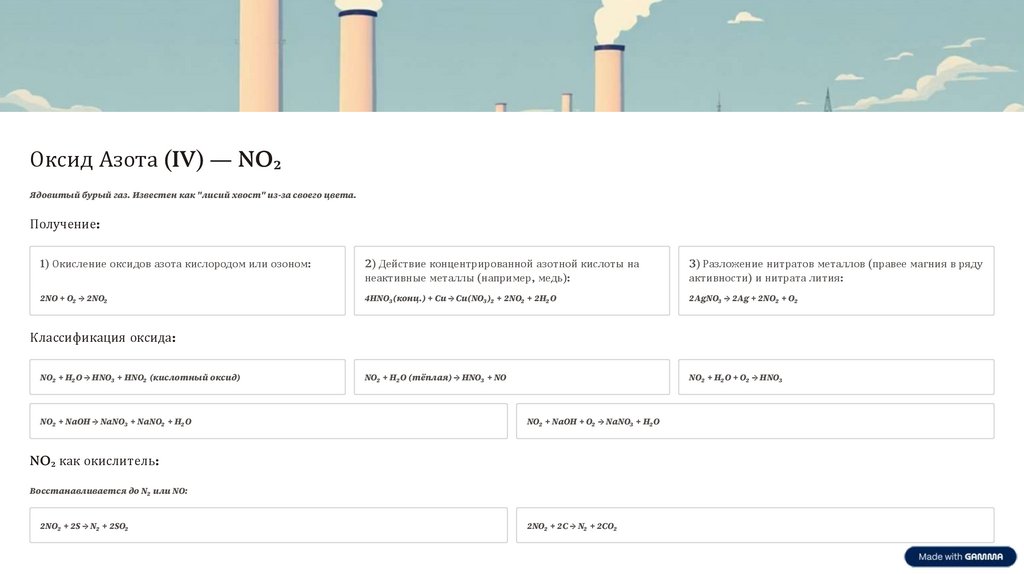
Task: Open the concentrated nitric acid on copper card
Action: pos(511,280)
